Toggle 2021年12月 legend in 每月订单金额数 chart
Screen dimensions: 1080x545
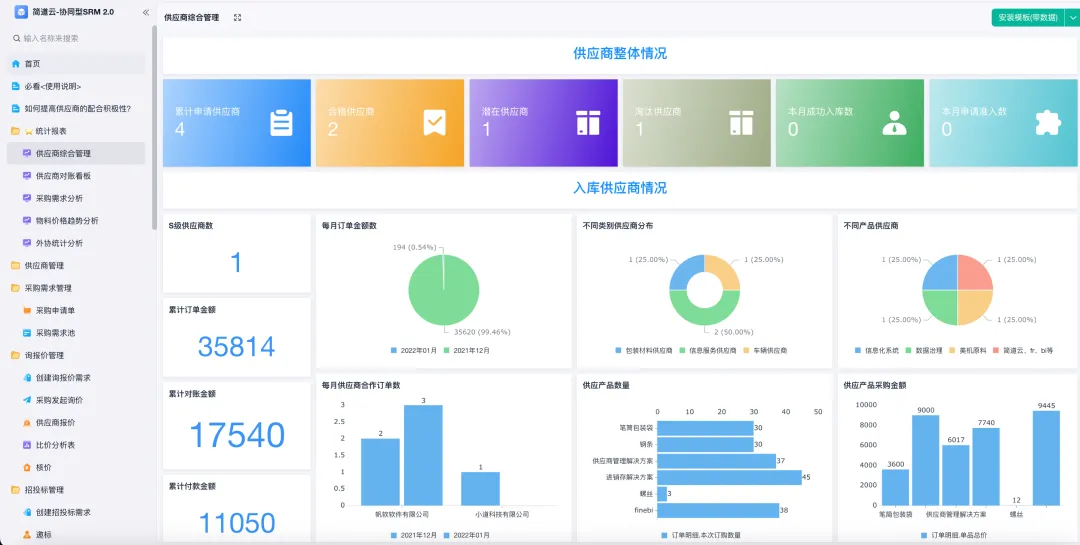pyautogui.click(x=467, y=351)
